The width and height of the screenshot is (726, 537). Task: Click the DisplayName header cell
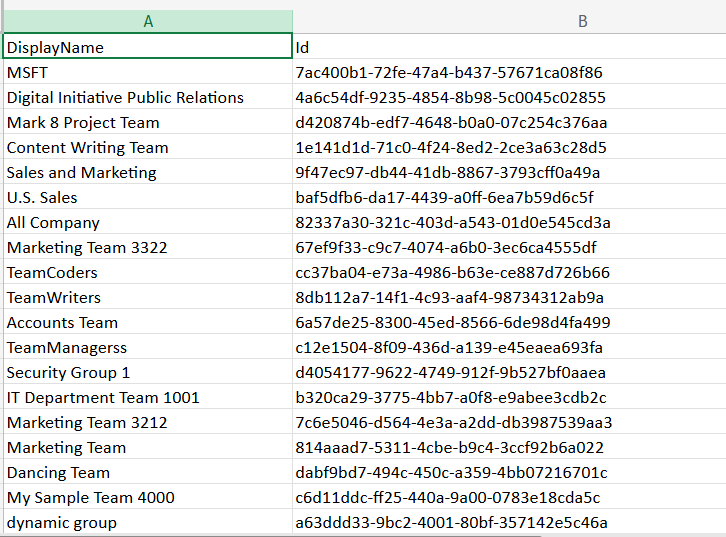[148, 47]
